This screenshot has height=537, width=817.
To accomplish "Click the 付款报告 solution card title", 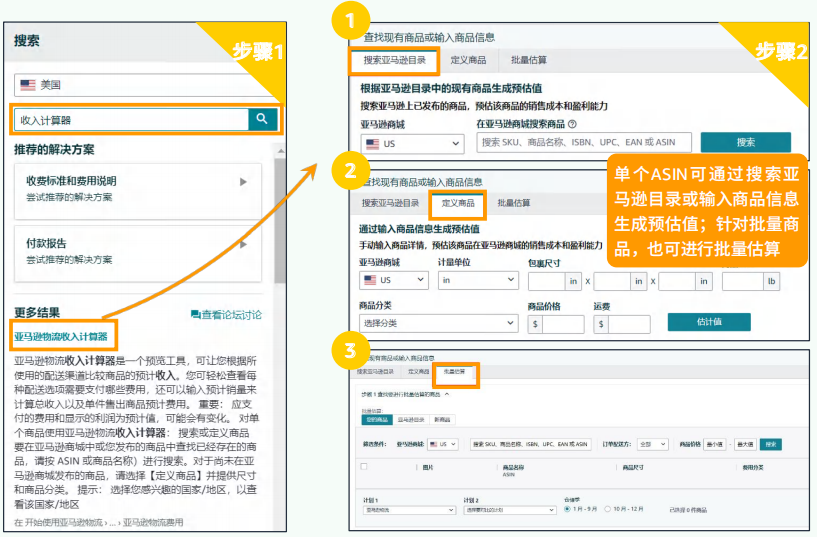I will pos(46,243).
